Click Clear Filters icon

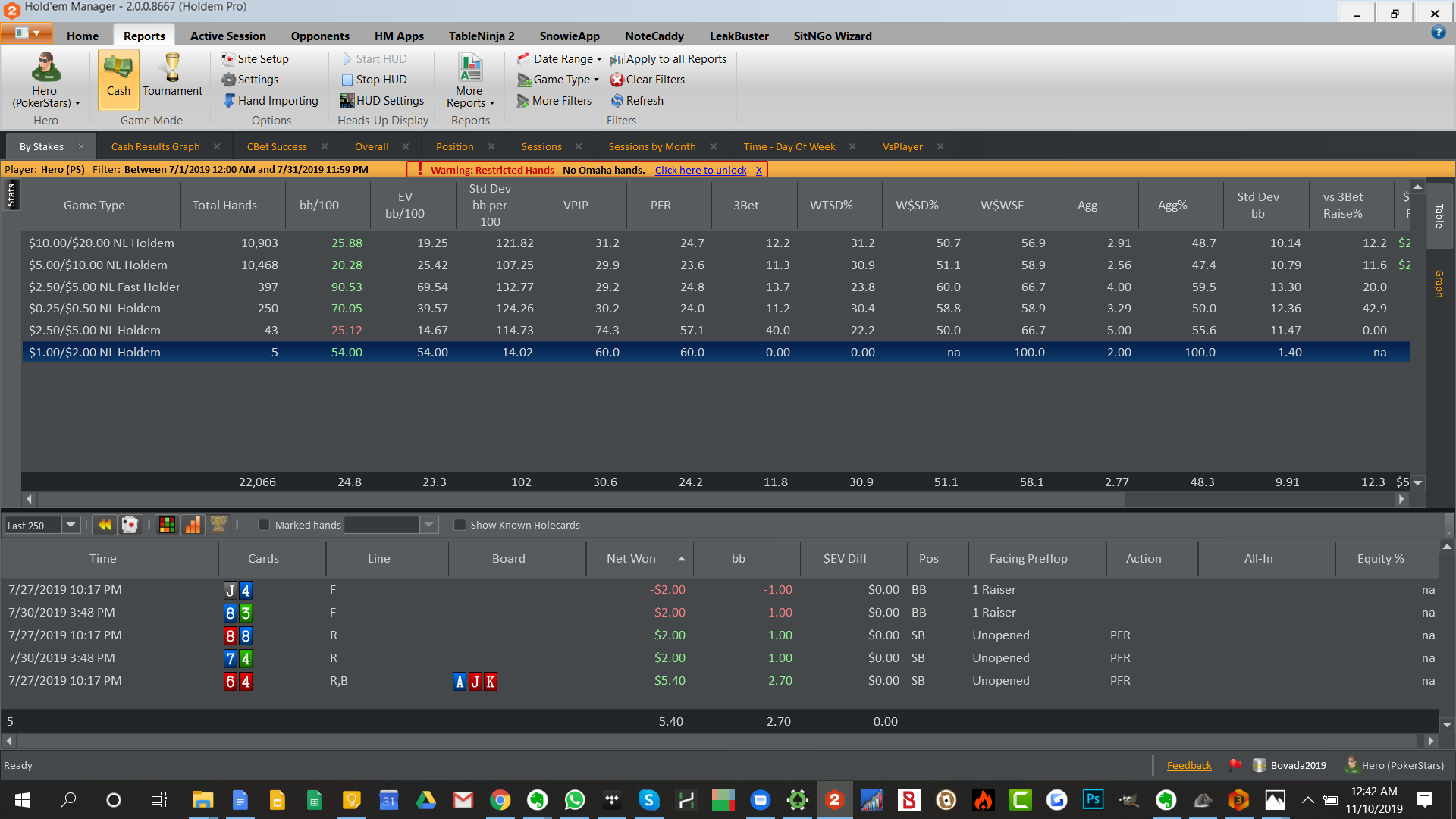pyautogui.click(x=617, y=80)
